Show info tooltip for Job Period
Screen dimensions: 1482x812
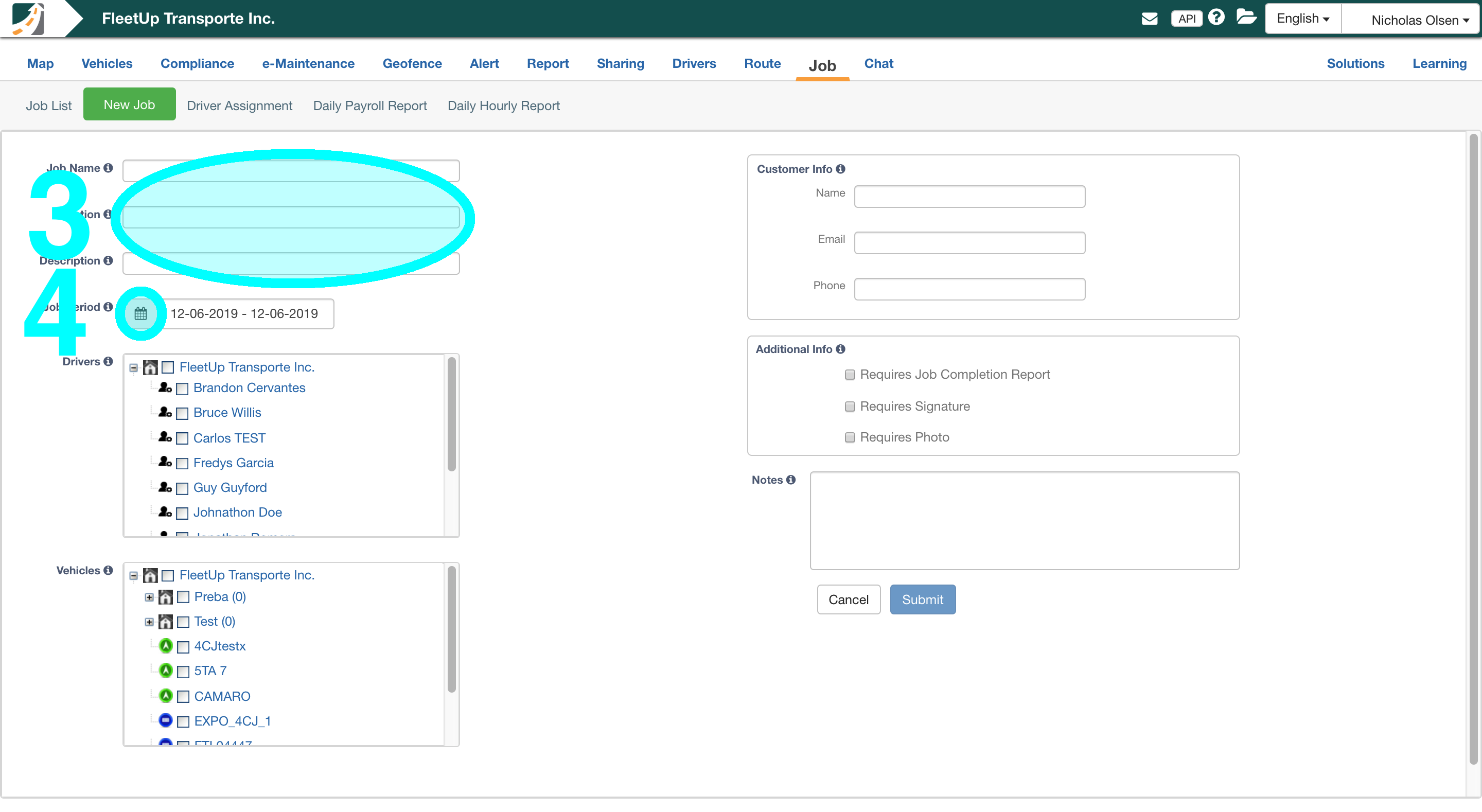[x=108, y=307]
